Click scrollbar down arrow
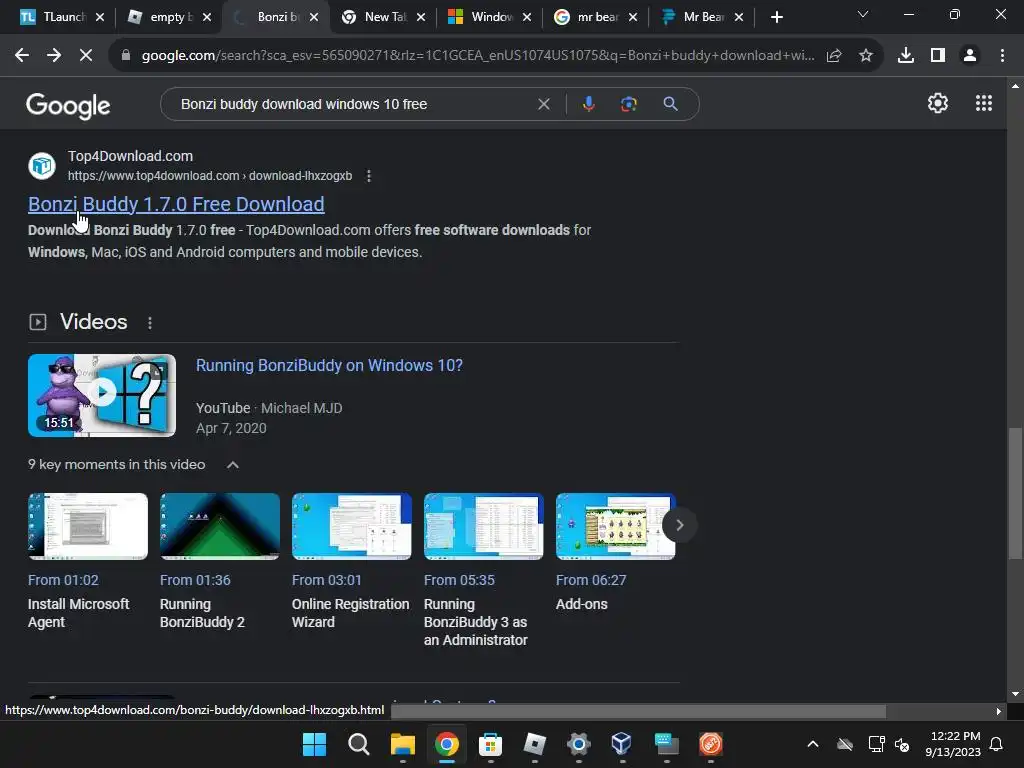The image size is (1024, 768). click(x=1015, y=694)
